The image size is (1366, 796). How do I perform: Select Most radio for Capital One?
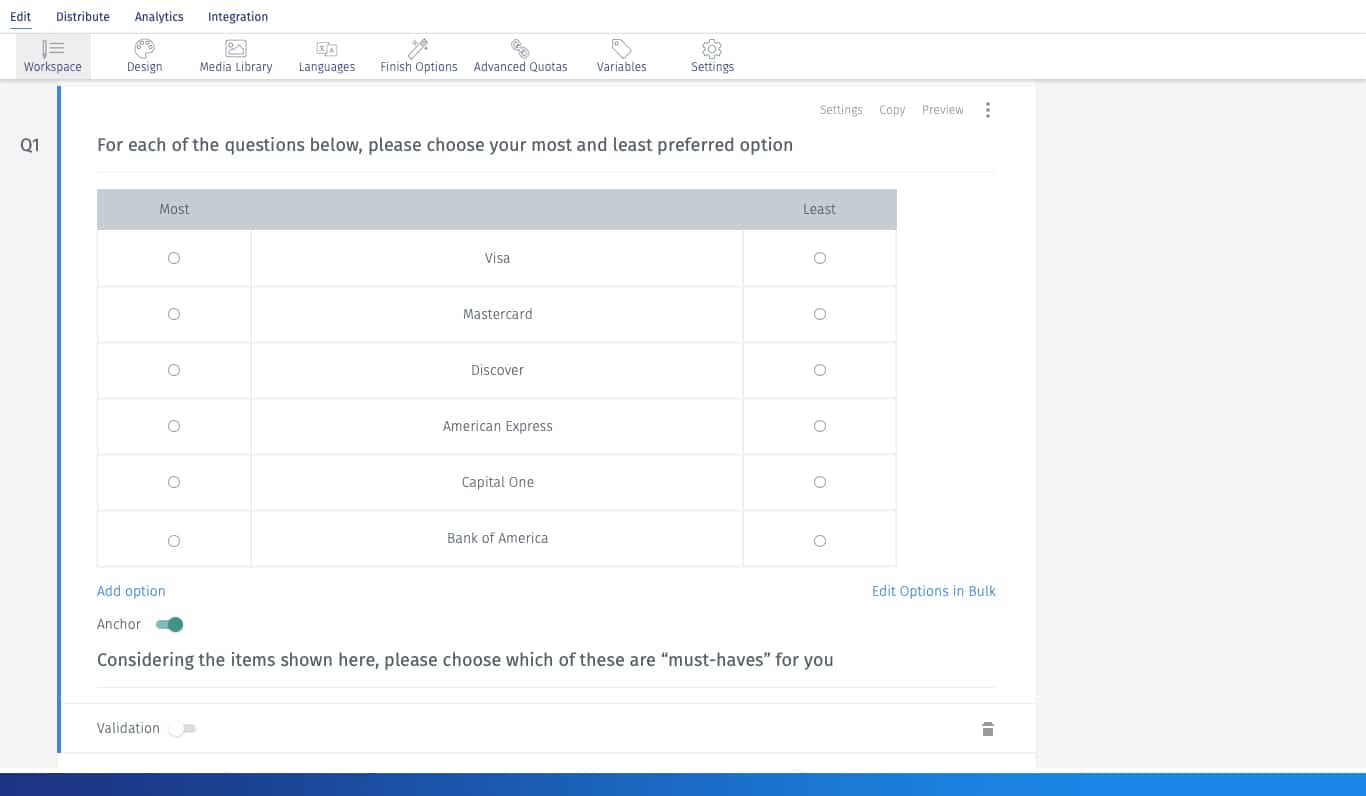[174, 482]
